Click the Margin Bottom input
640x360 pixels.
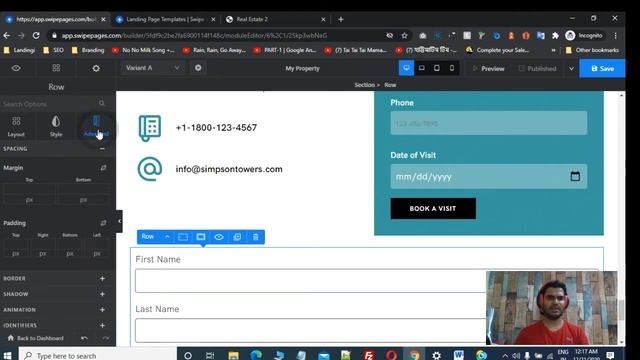[x=83, y=195]
